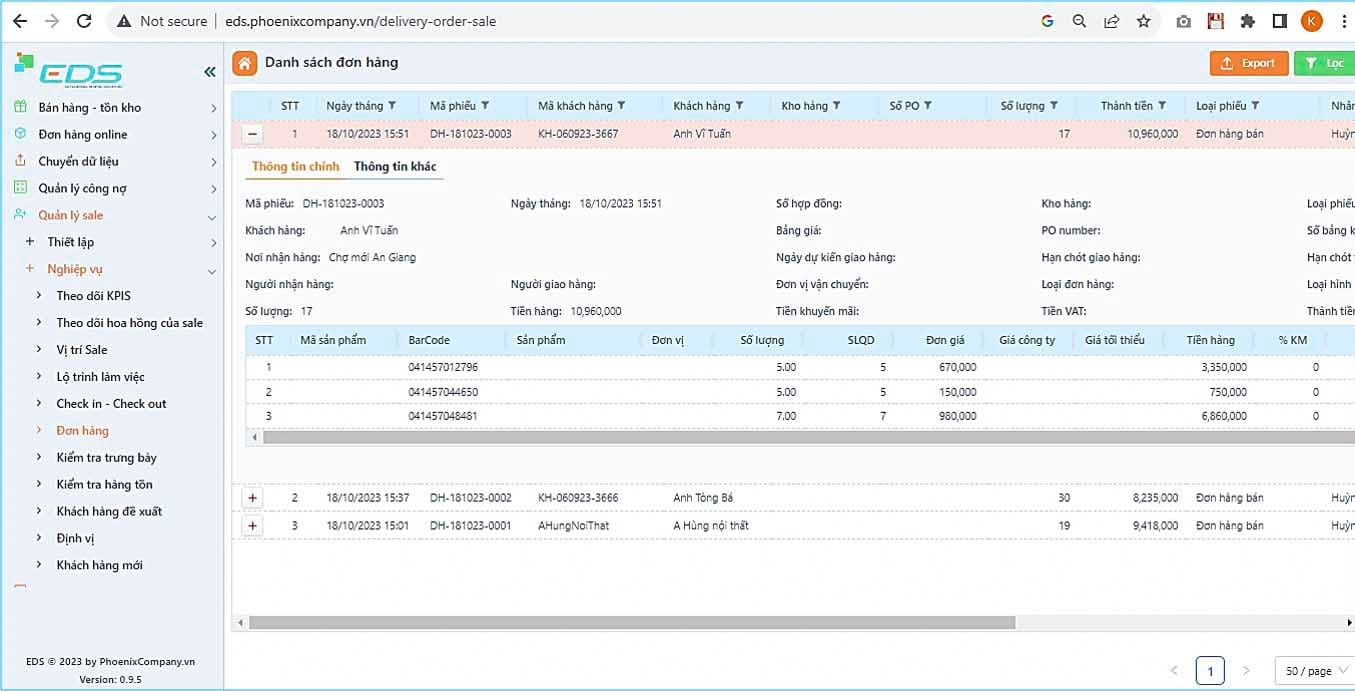
Task: Collapse order row DH-181023-0003 with minus button
Action: pyautogui.click(x=253, y=134)
